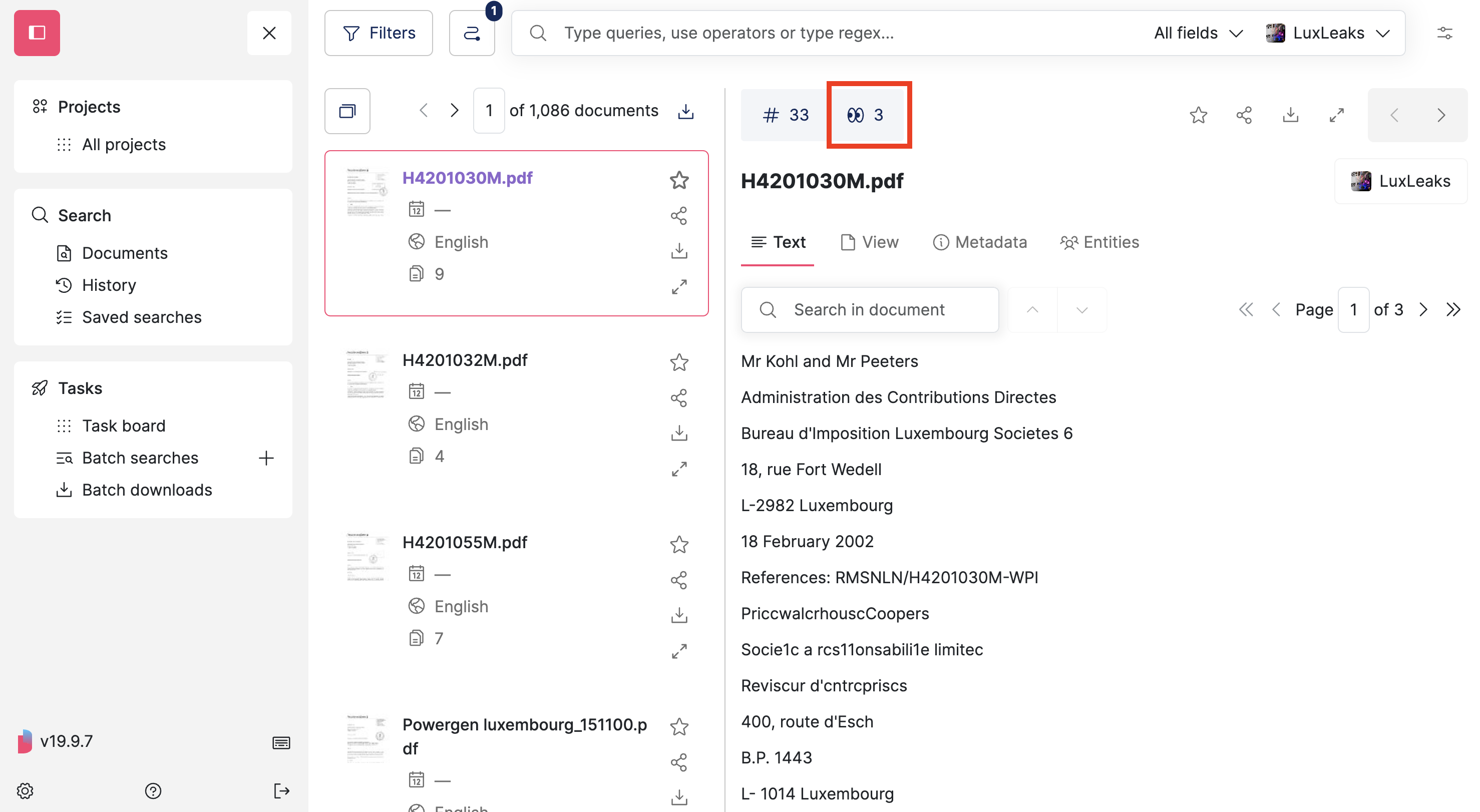Image resolution: width=1480 pixels, height=812 pixels.
Task: Switch to the View tab
Action: coord(870,242)
